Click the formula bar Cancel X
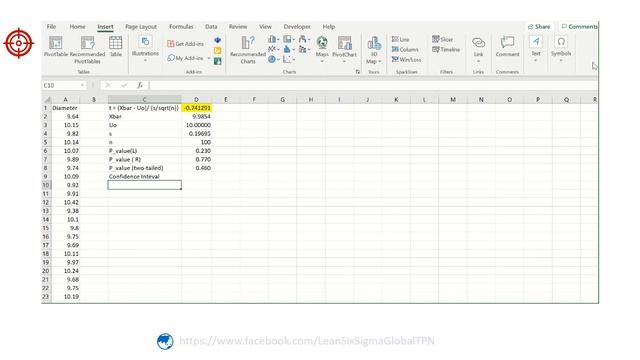The width and height of the screenshot is (640, 360). pos(108,85)
